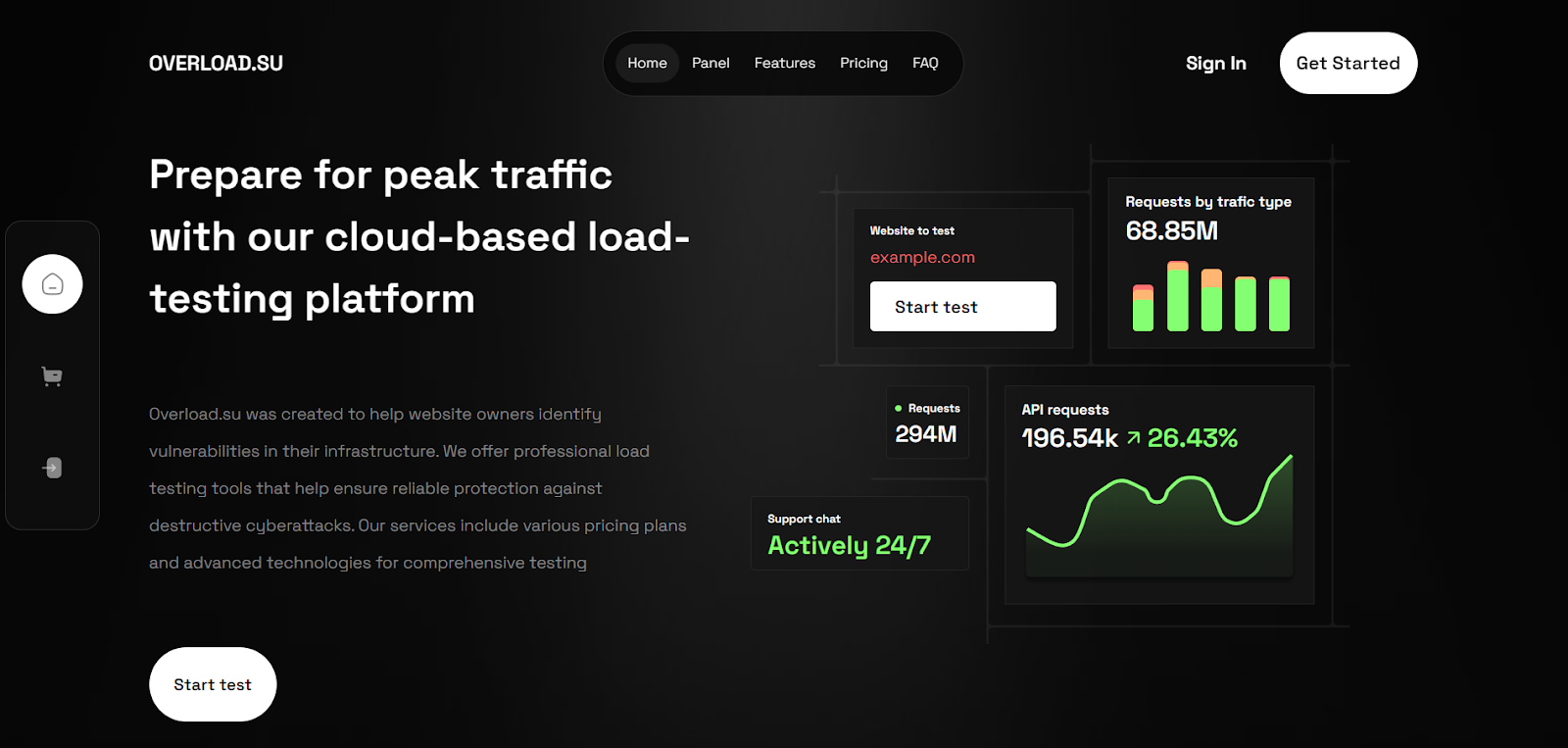
Task: Click the 68.85M value
Action: point(1171,231)
